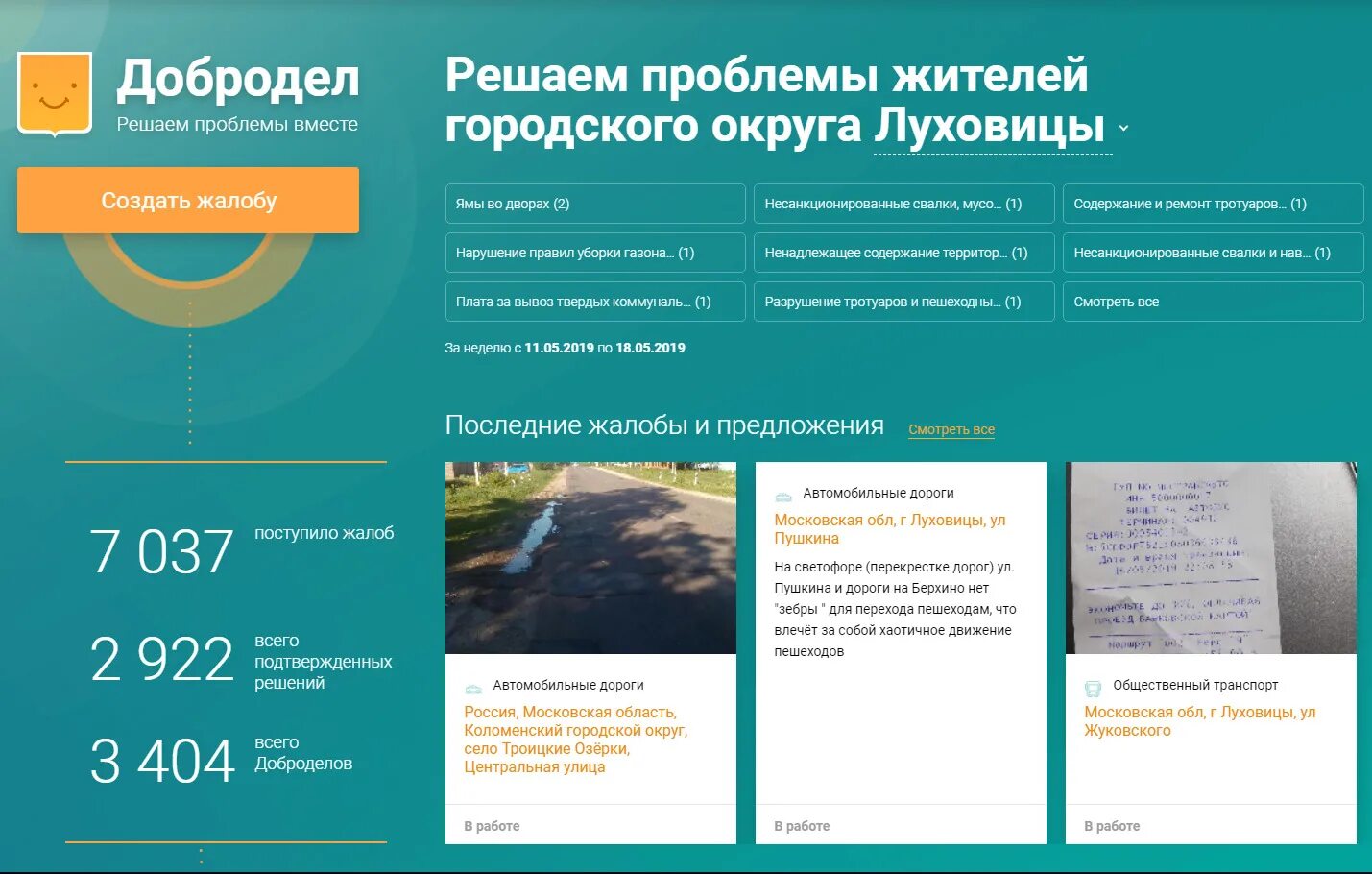Click the Решаем проблемы вместе tagline
Viewport: 1372px width, 874px height.
pyautogui.click(x=237, y=124)
